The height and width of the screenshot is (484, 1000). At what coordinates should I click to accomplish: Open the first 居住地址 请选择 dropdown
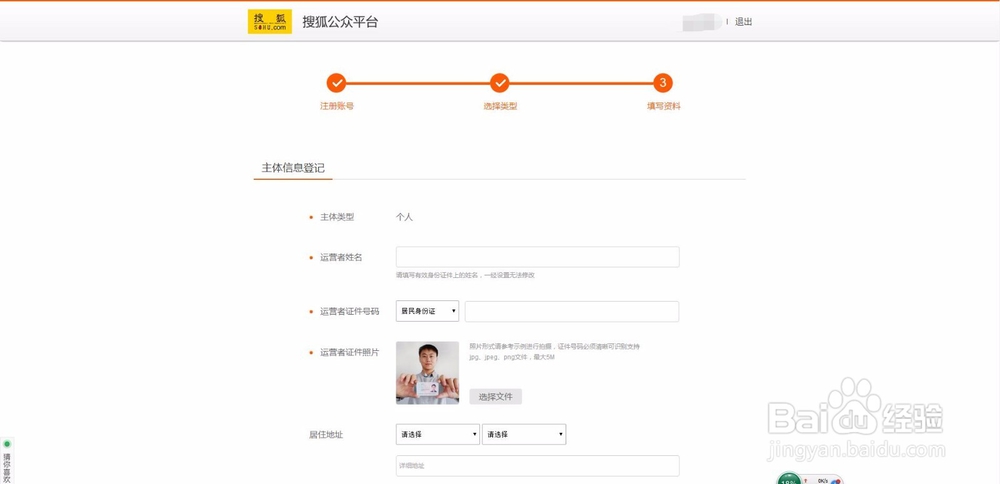(438, 434)
